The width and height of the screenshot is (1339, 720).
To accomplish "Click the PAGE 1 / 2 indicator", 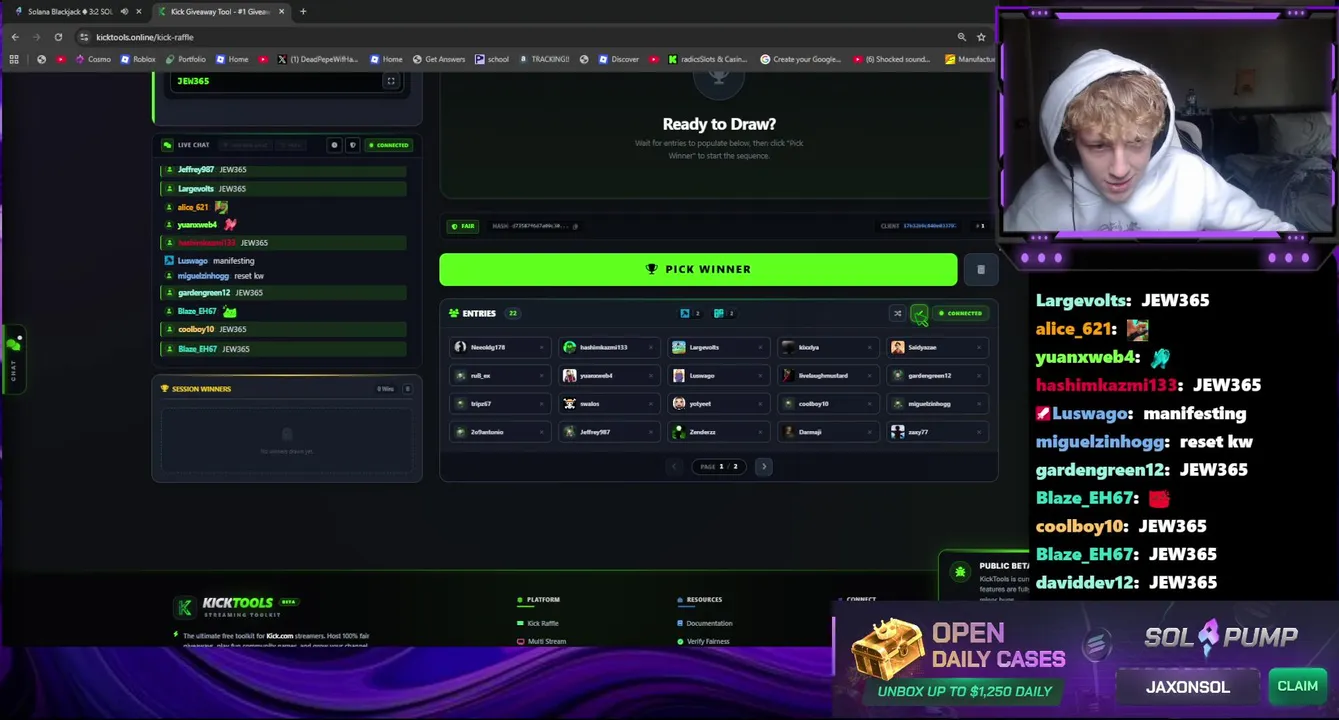I will click(x=719, y=466).
